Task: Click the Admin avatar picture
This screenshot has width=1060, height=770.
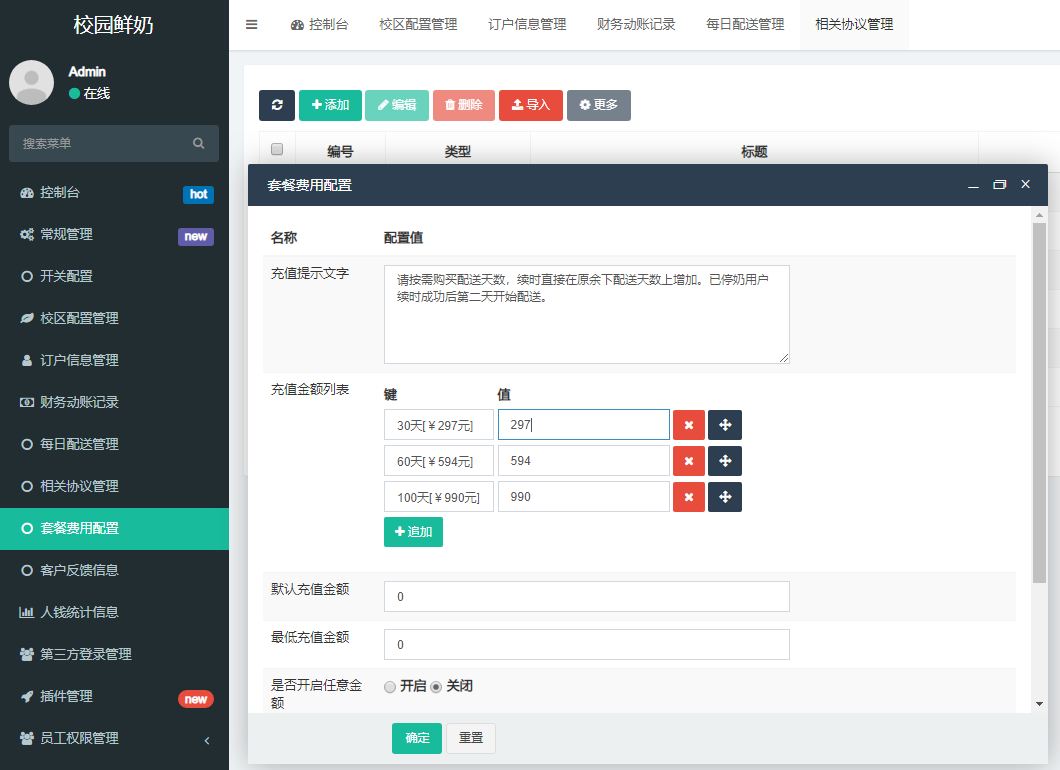Action: click(x=31, y=82)
